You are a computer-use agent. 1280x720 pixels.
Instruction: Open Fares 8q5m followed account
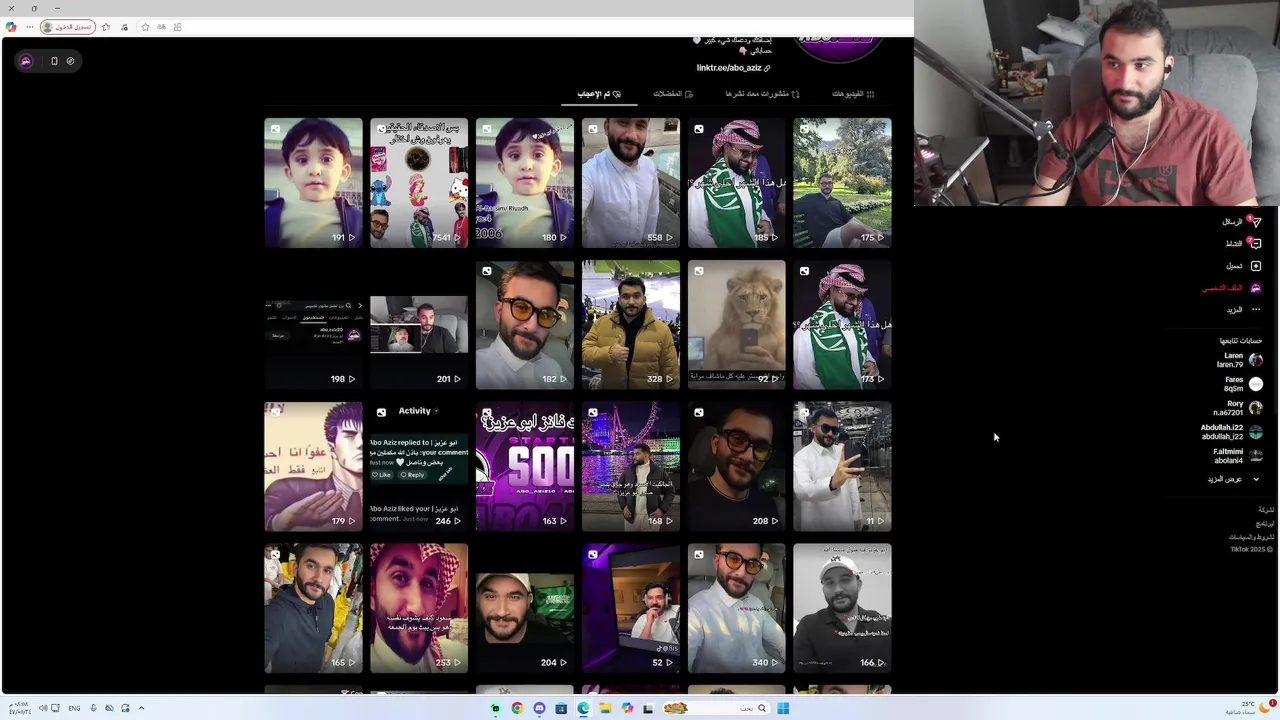(x=1243, y=384)
